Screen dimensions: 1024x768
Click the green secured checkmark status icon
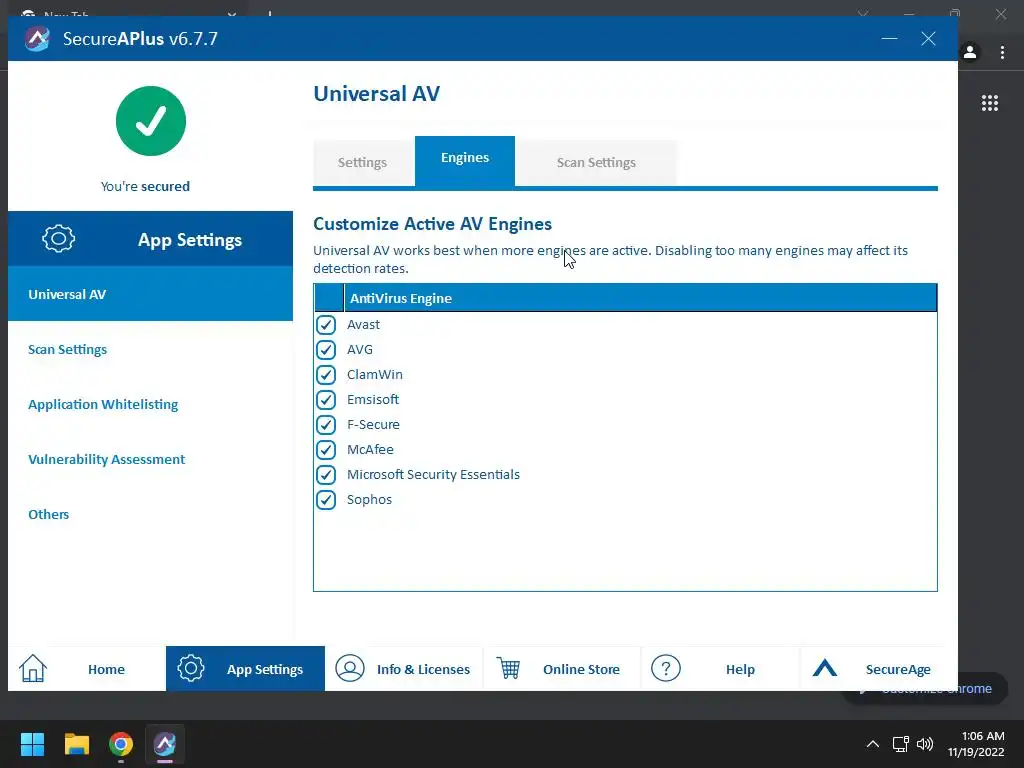[x=151, y=121]
